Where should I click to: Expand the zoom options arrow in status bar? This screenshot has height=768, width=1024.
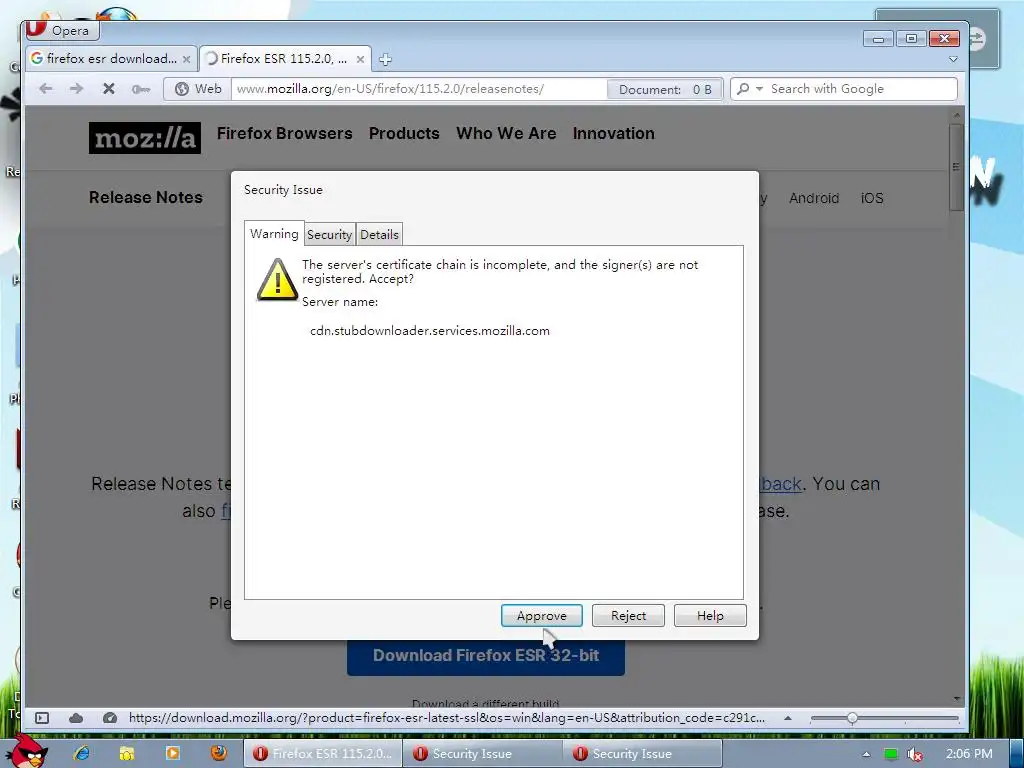[788, 718]
